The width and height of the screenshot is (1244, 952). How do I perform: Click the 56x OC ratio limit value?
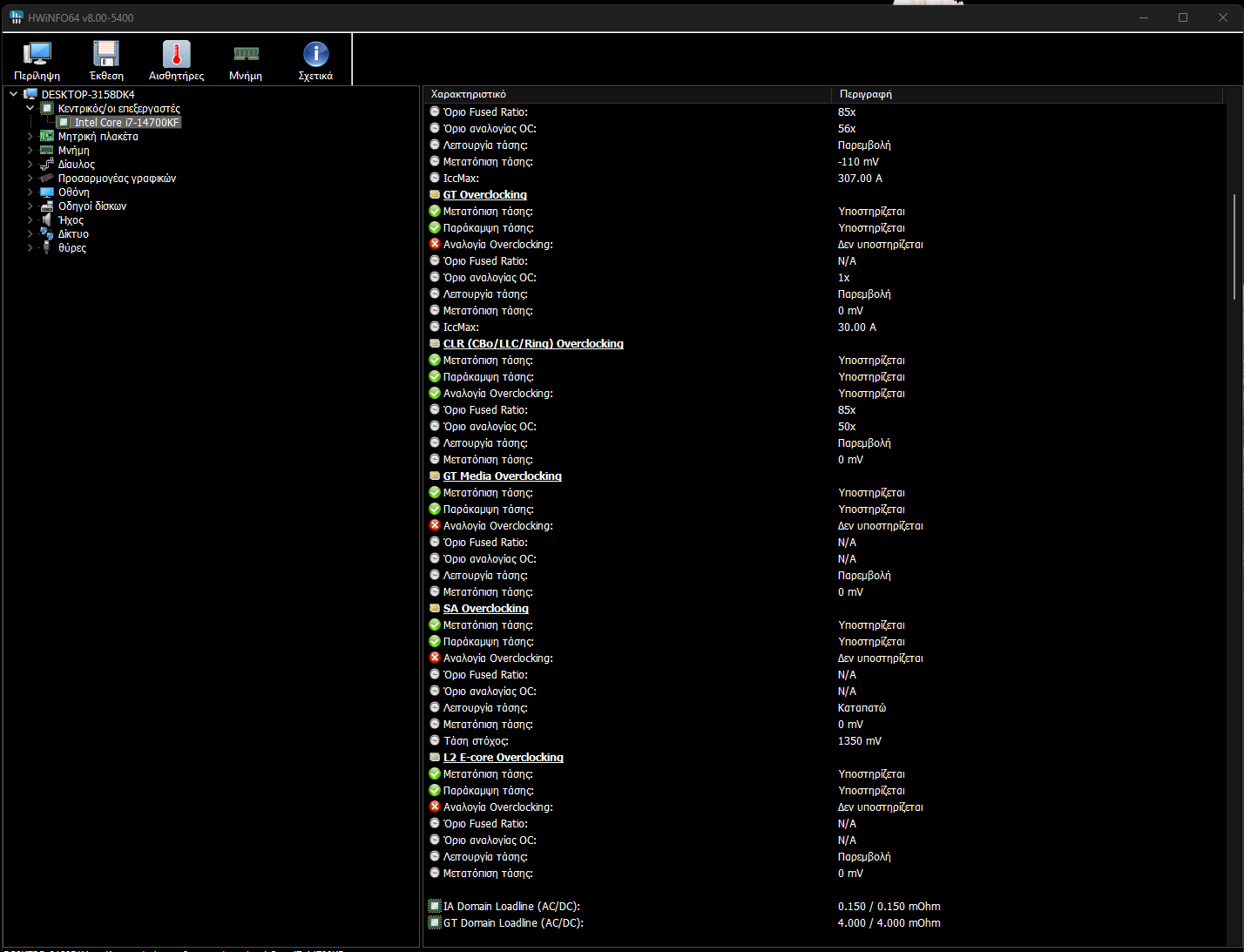(847, 129)
